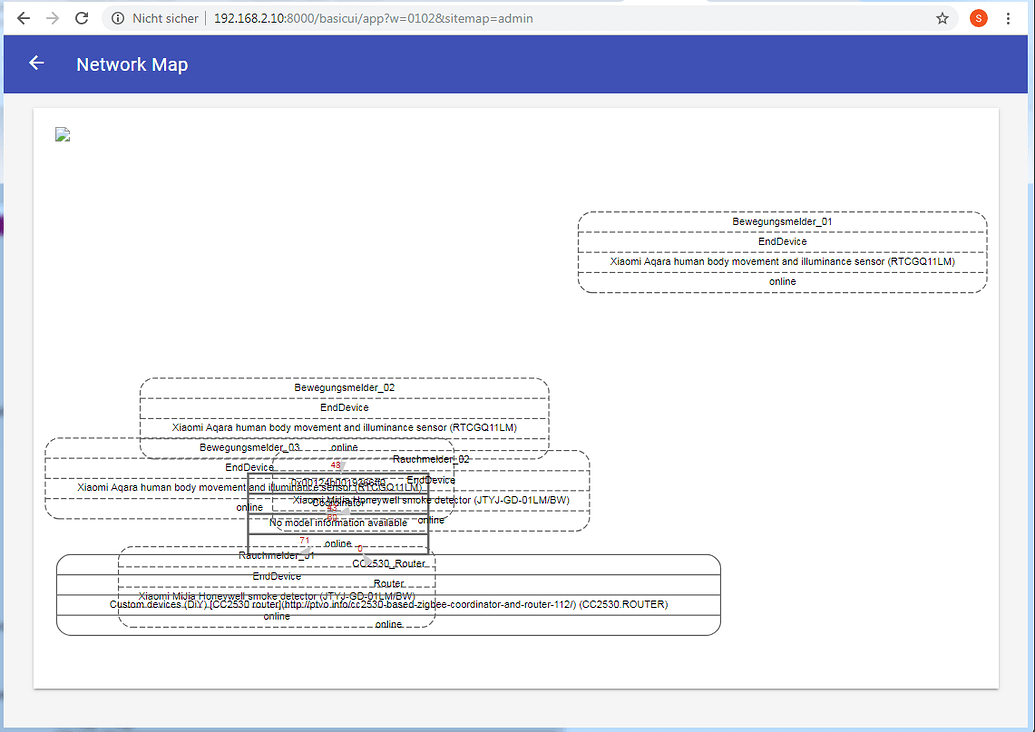Select the Bewegungsmelder_02 node title
The height and width of the screenshot is (732, 1035).
[x=344, y=387]
